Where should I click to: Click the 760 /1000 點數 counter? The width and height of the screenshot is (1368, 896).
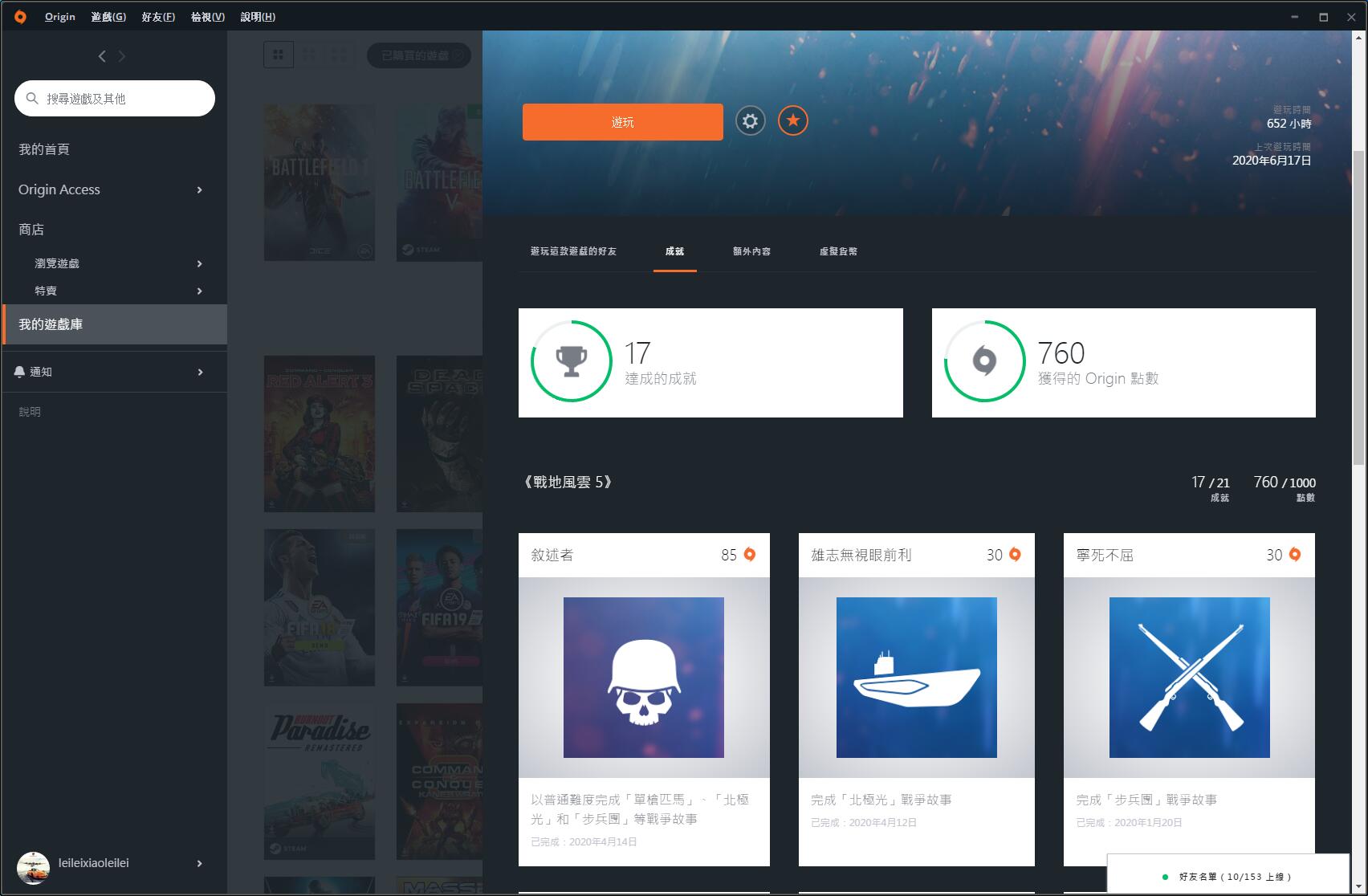[1285, 487]
